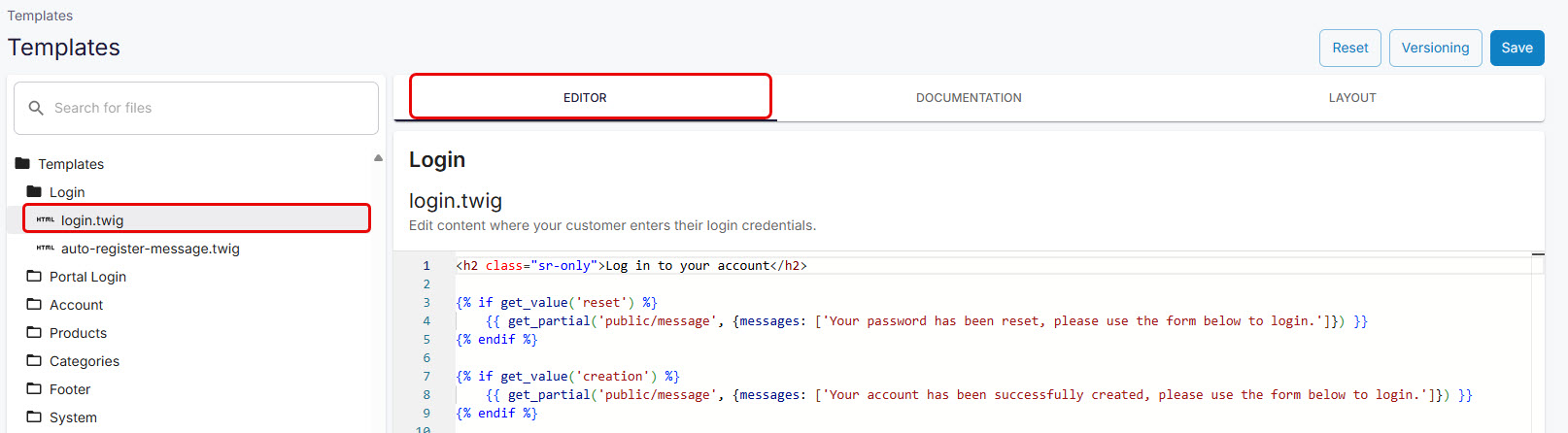Click the Account folder icon
1568x433 pixels.
tap(34, 304)
